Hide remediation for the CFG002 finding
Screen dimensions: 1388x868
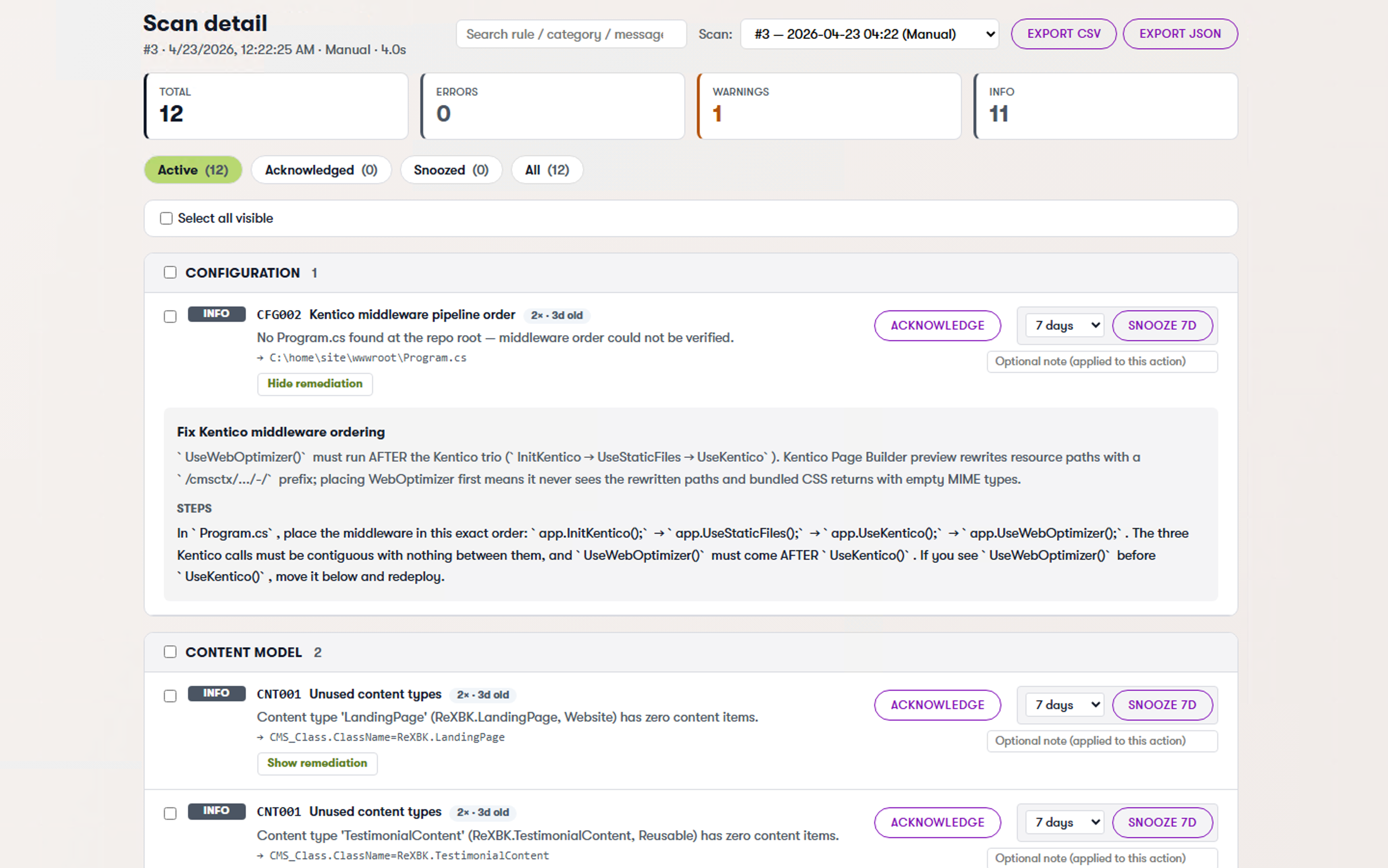pyautogui.click(x=315, y=383)
